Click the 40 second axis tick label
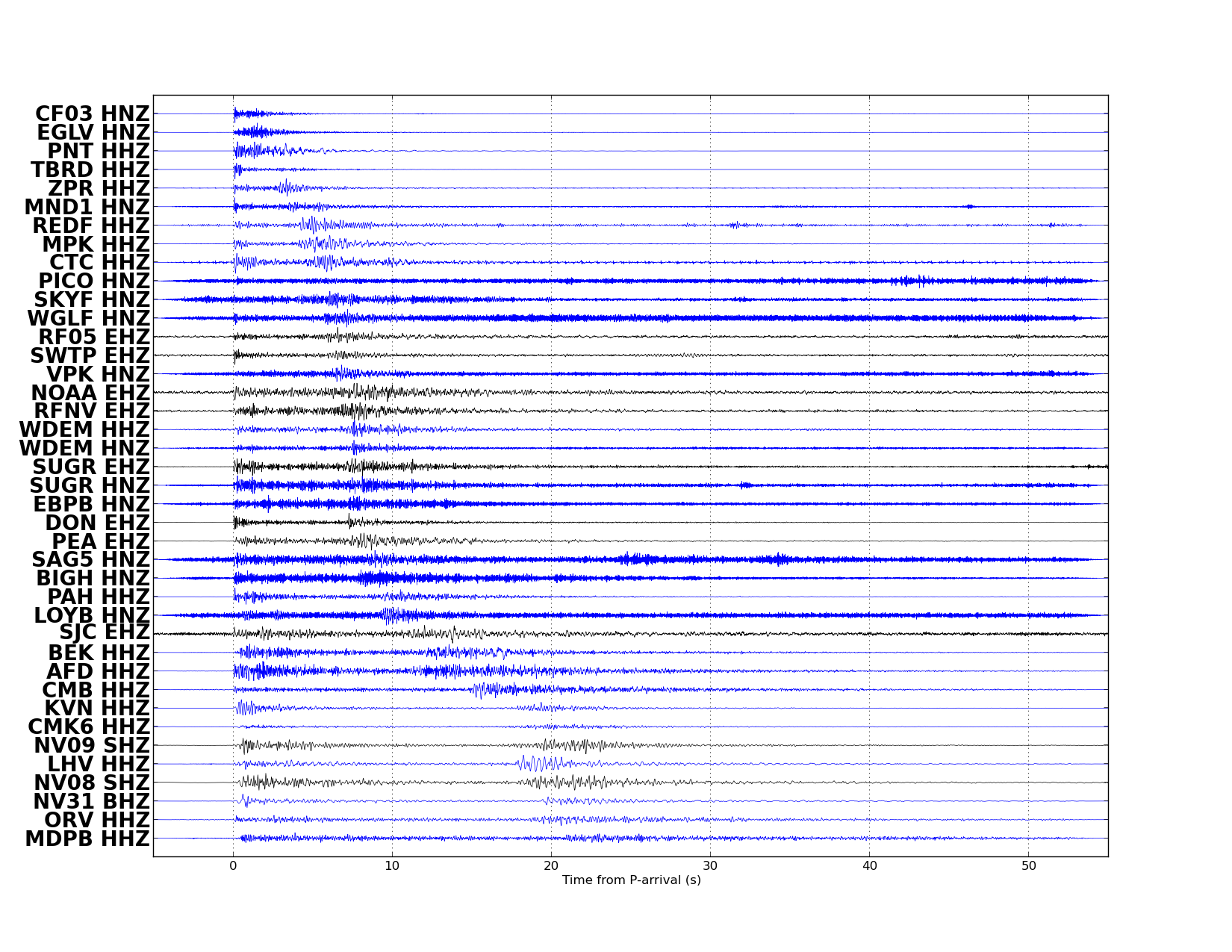 point(869,866)
